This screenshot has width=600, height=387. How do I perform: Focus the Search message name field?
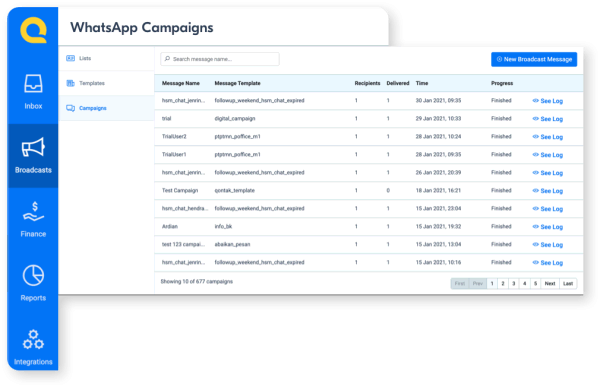click(220, 59)
